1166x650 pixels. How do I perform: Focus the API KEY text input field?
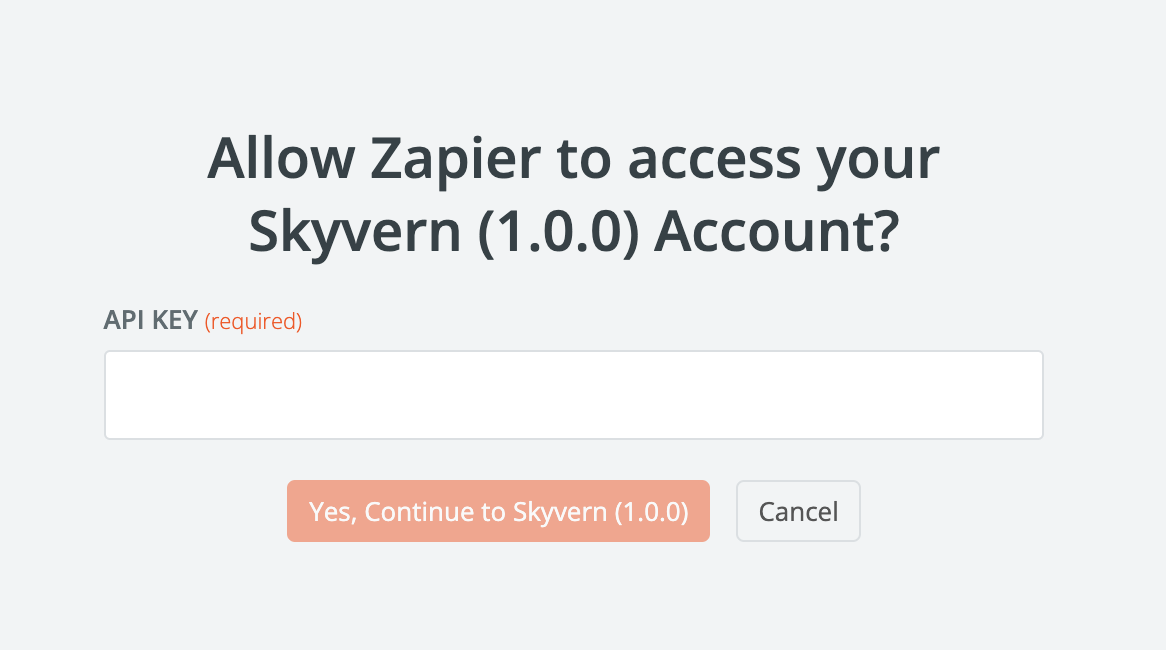pos(573,394)
